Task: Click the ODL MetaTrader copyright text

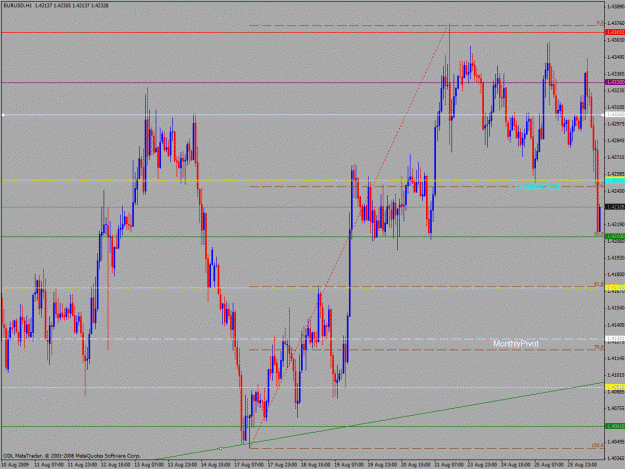Action: pos(72,456)
